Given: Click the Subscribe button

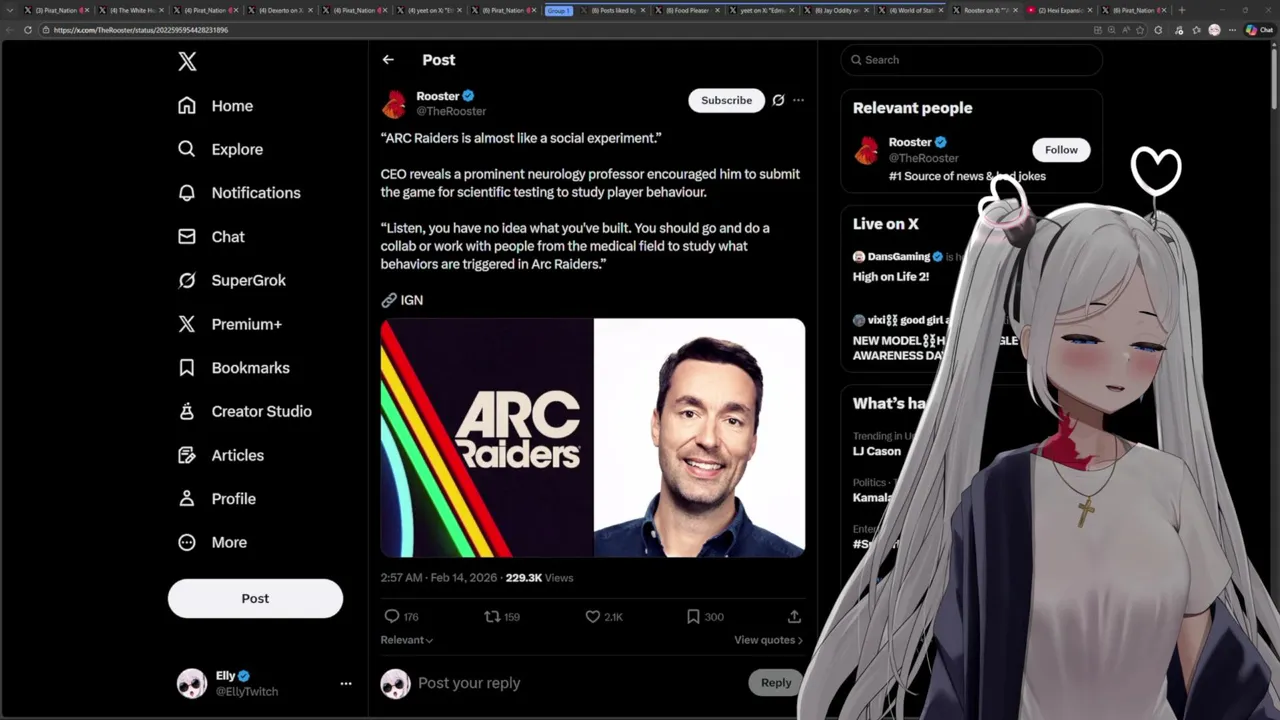Looking at the screenshot, I should pos(726,100).
